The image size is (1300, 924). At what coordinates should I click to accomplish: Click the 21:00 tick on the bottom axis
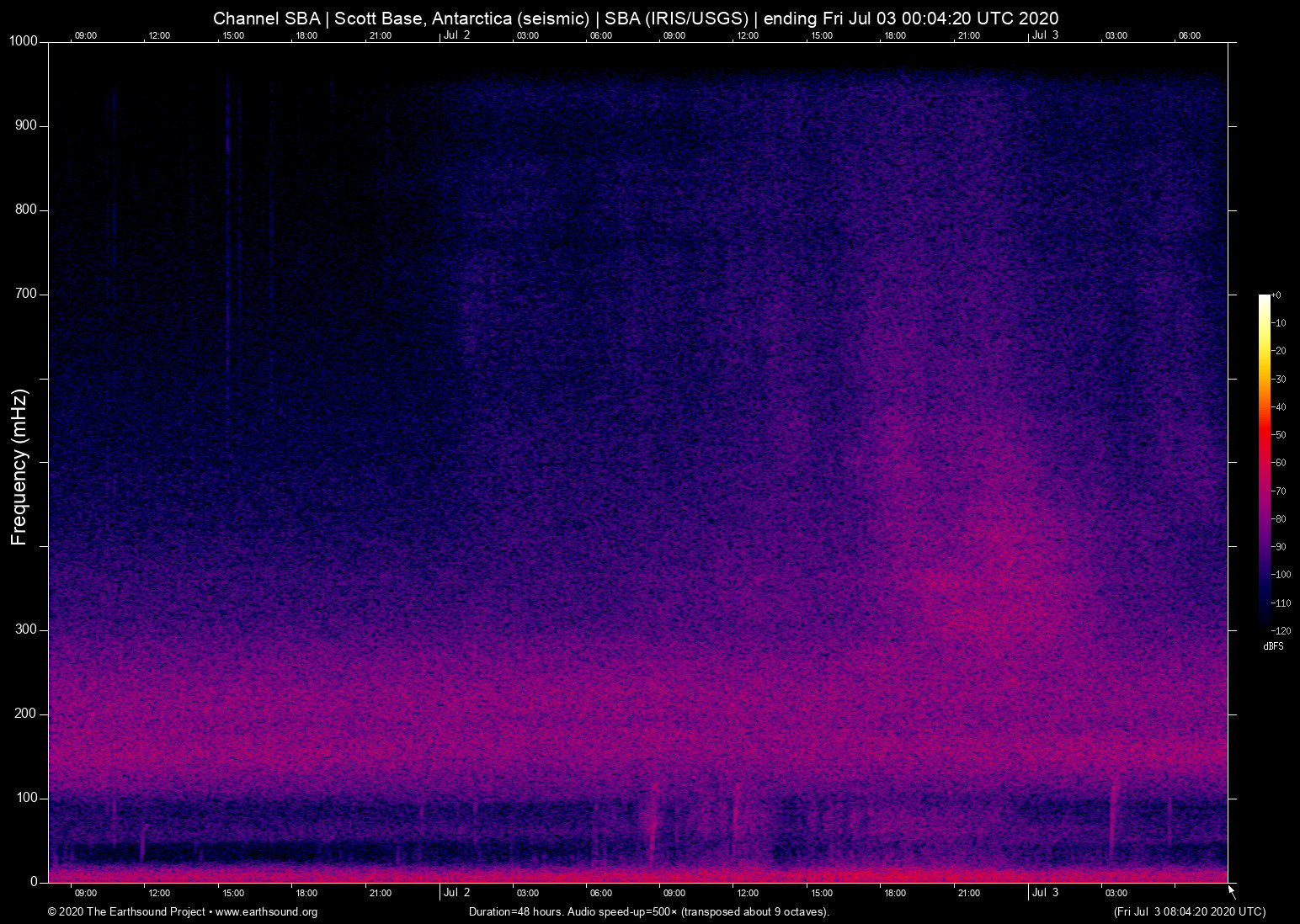click(x=381, y=893)
